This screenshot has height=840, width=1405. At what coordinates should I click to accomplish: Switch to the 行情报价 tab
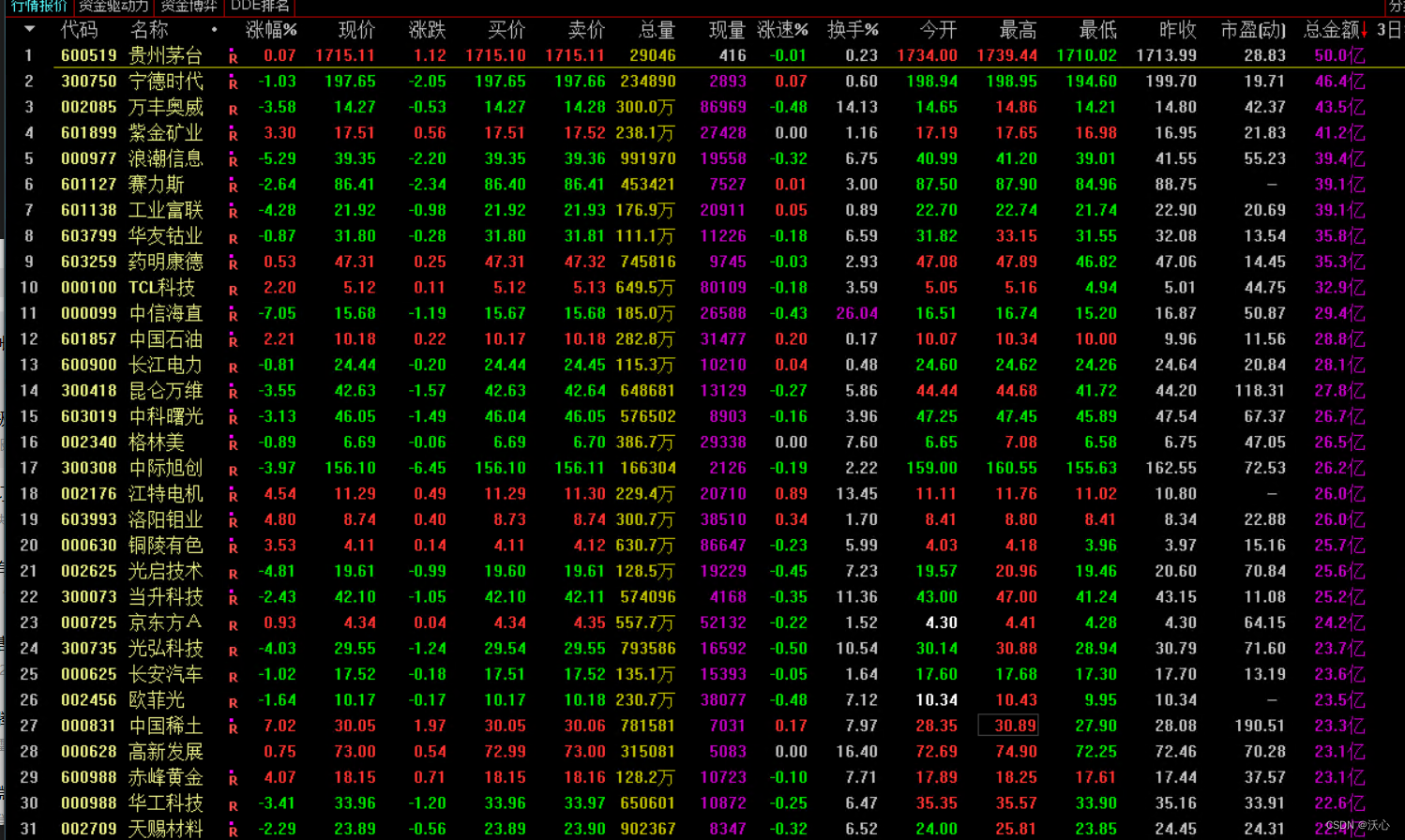coord(38,6)
